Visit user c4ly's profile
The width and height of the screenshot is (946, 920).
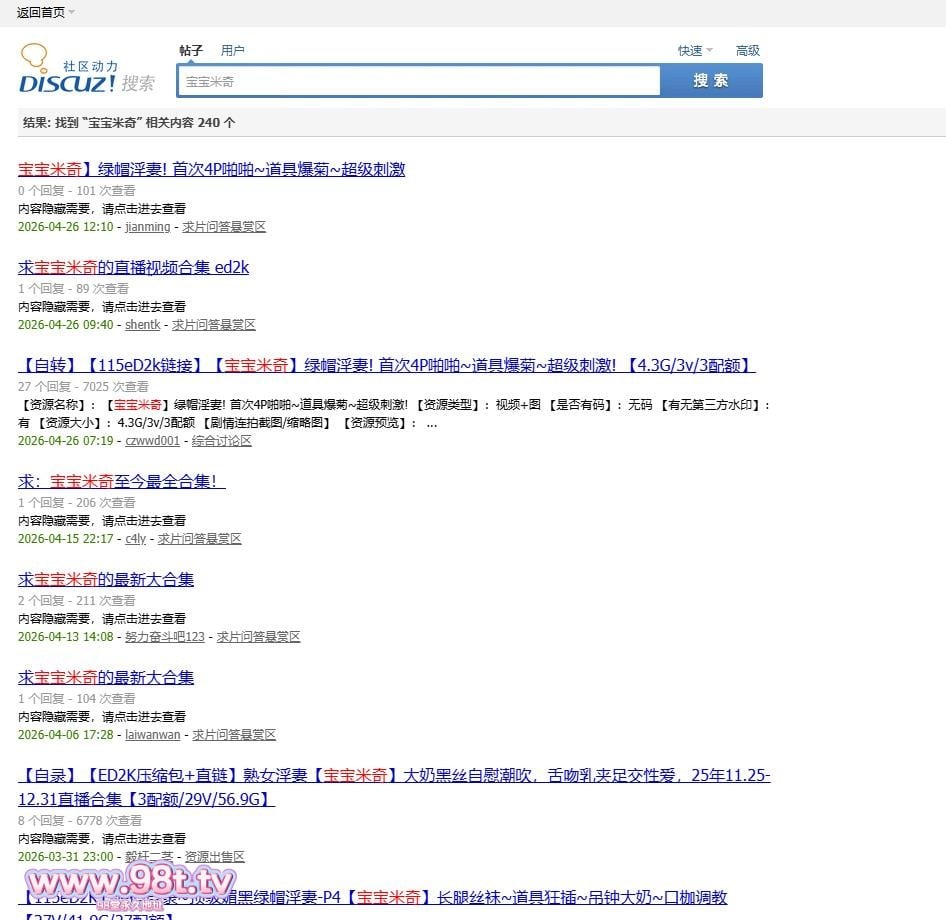(135, 539)
